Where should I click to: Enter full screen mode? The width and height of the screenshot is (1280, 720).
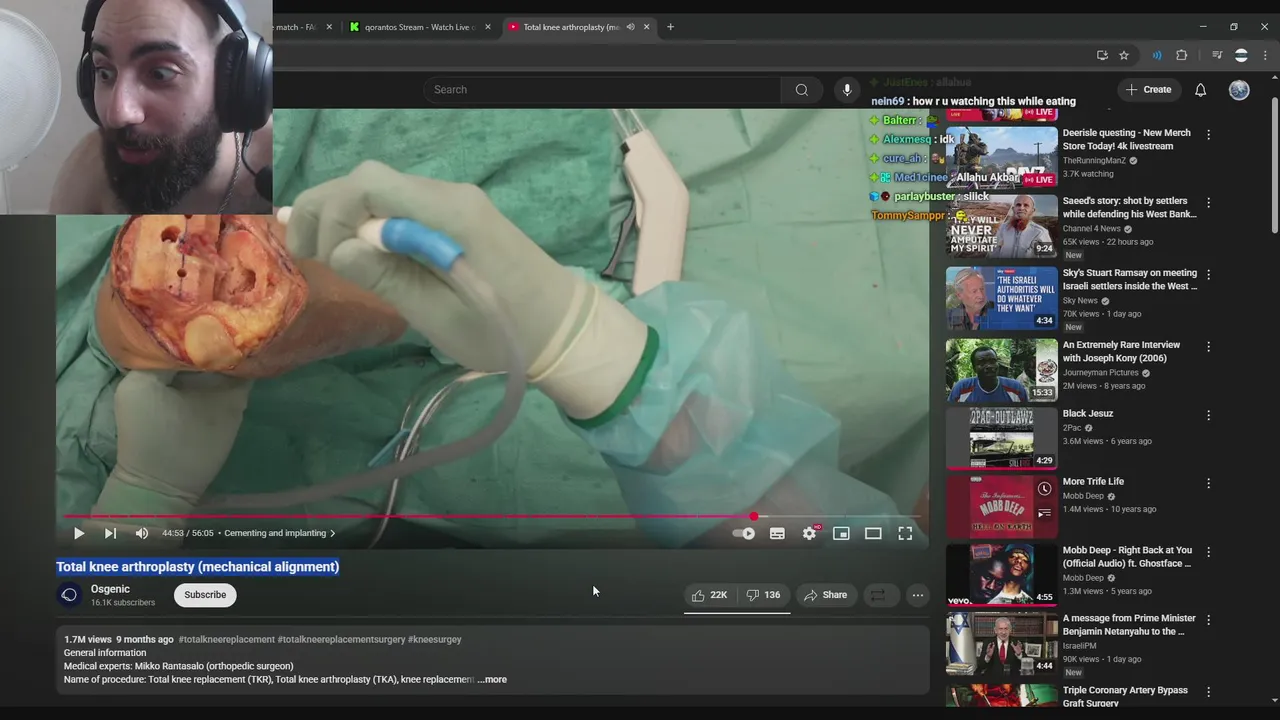(905, 534)
